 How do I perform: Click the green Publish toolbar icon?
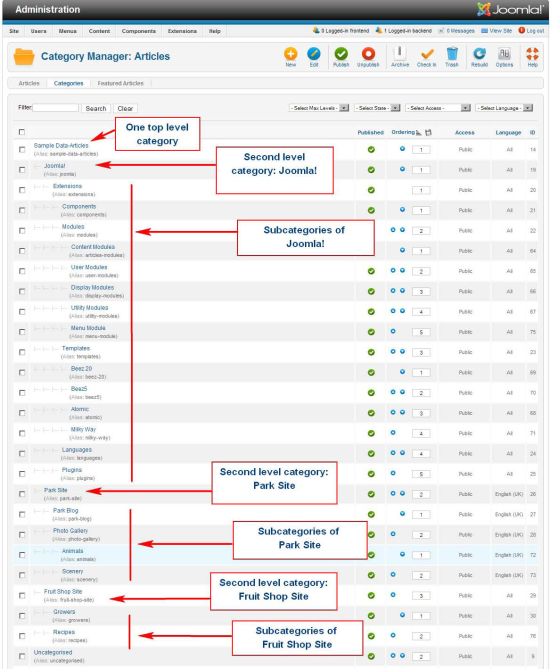point(341,54)
